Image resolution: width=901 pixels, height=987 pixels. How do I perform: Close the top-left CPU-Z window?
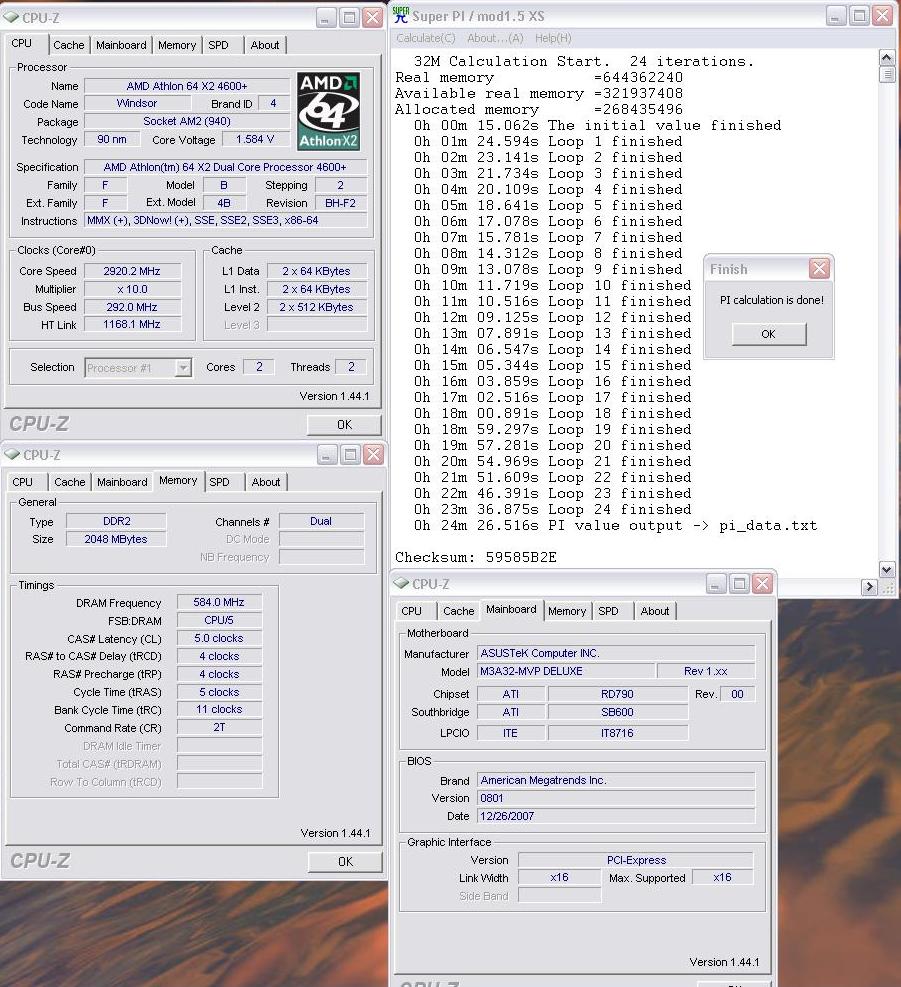(373, 18)
